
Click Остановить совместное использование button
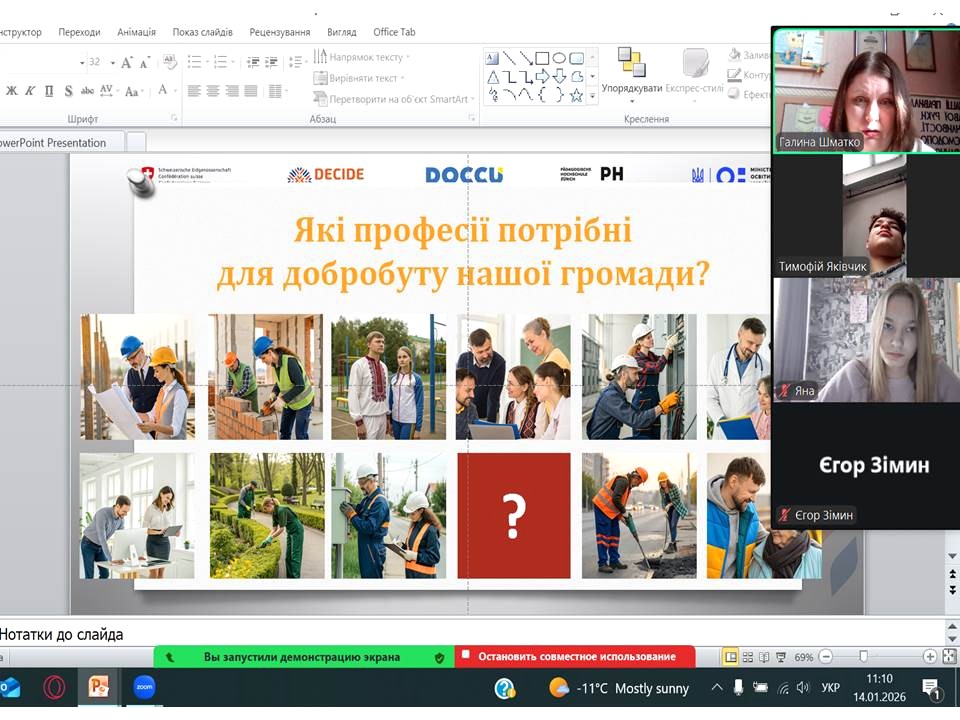pos(575,657)
